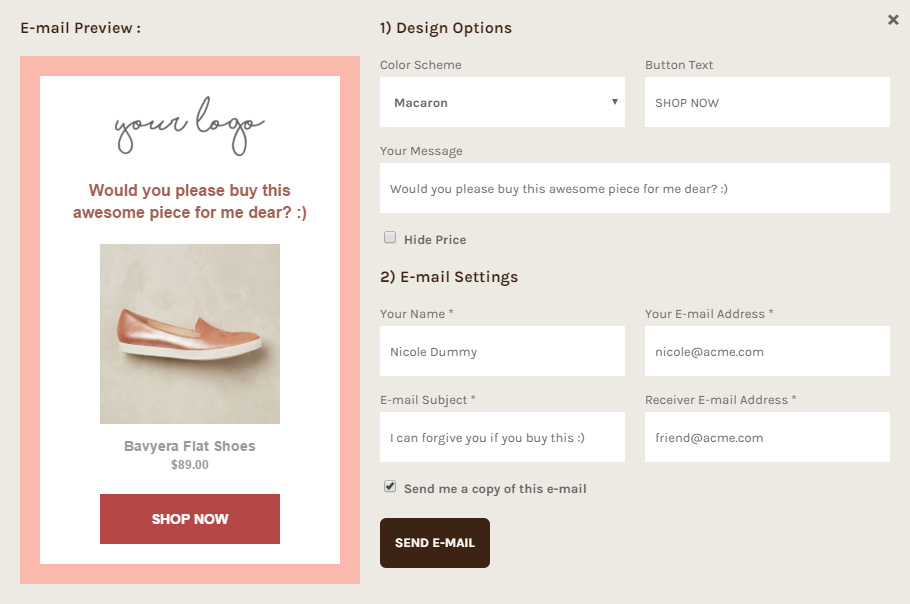Click the pink border of e-mail preview

tap(30, 320)
